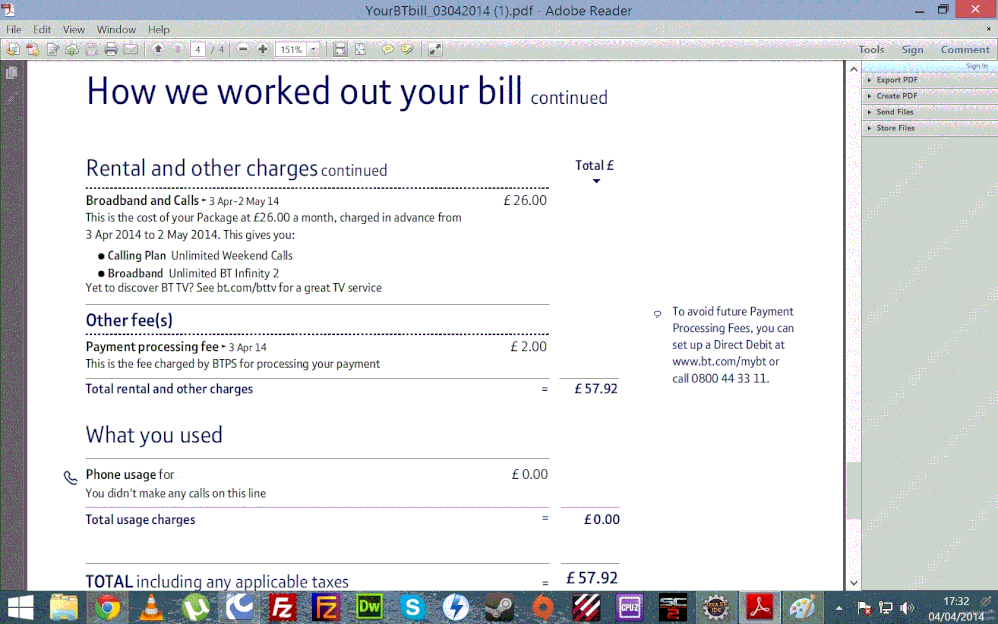Go to previous page arrow
The height and width of the screenshot is (624, 998).
[x=158, y=49]
